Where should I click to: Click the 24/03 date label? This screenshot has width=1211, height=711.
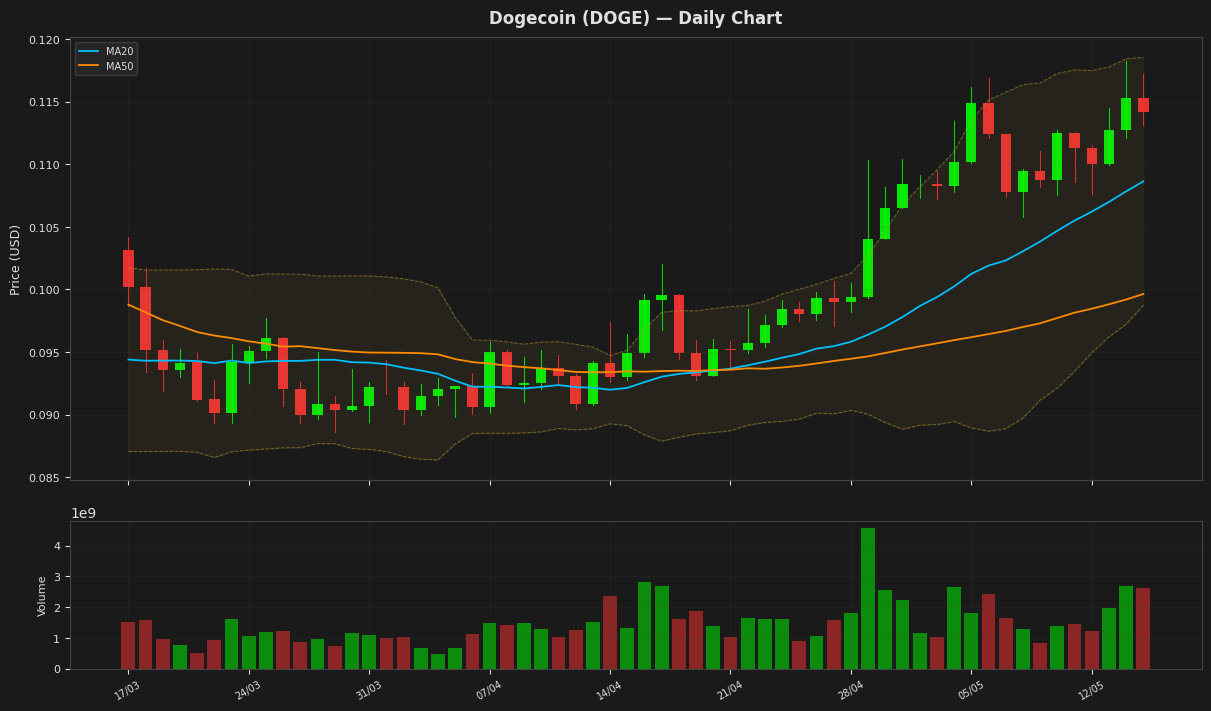click(247, 691)
